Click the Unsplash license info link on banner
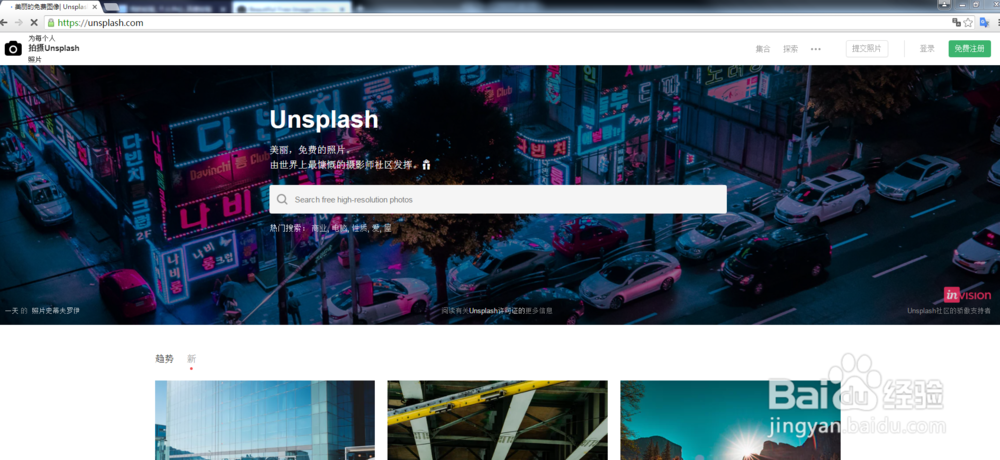The image size is (1000, 460). coord(497,311)
